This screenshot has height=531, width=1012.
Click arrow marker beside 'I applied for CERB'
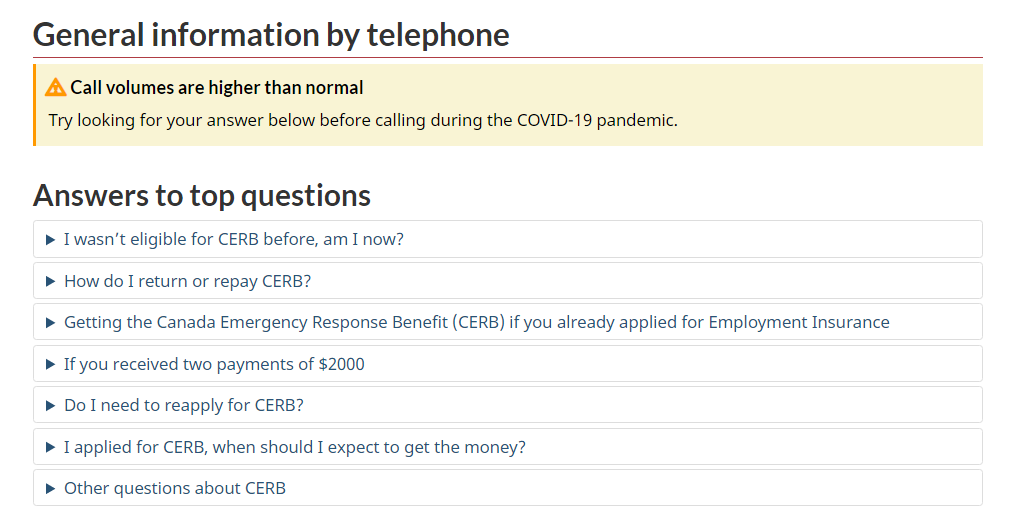[x=50, y=448]
